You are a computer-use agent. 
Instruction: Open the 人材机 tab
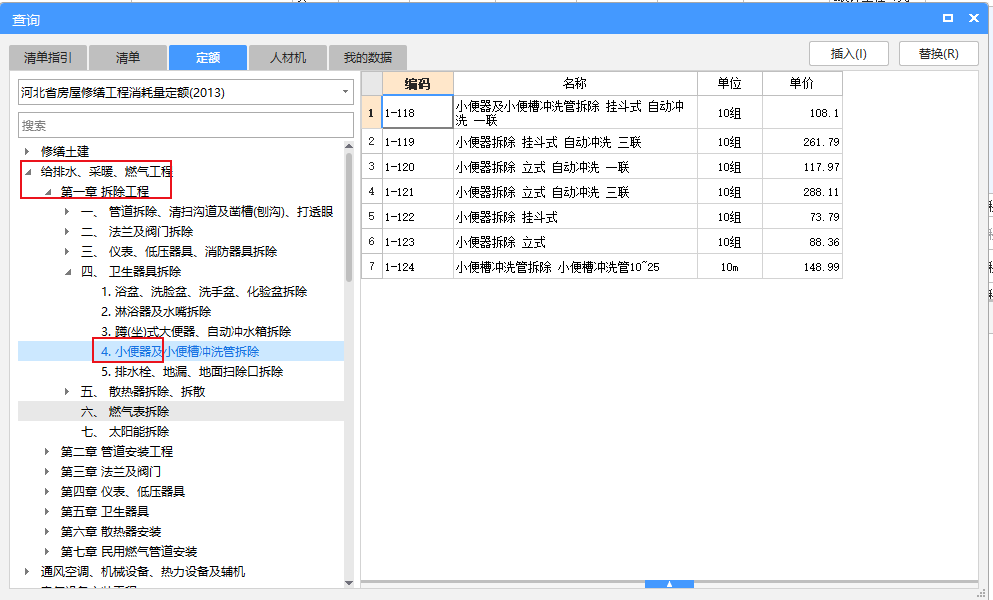point(288,58)
